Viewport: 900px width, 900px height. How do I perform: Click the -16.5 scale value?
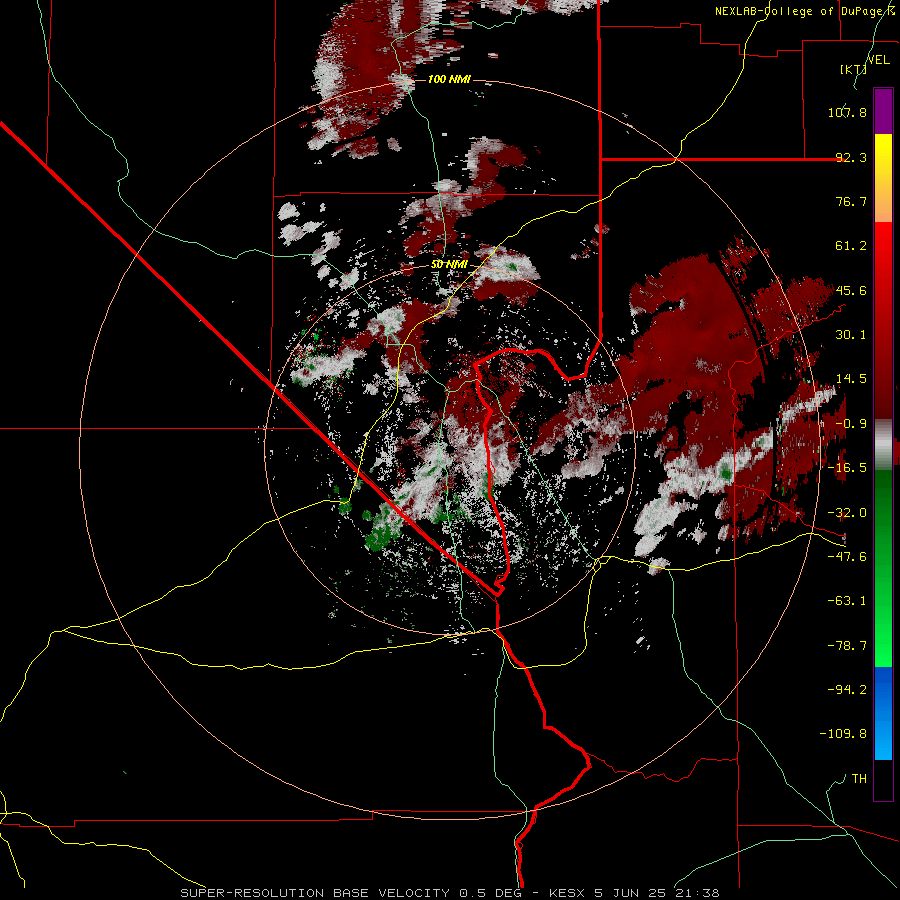coord(847,468)
